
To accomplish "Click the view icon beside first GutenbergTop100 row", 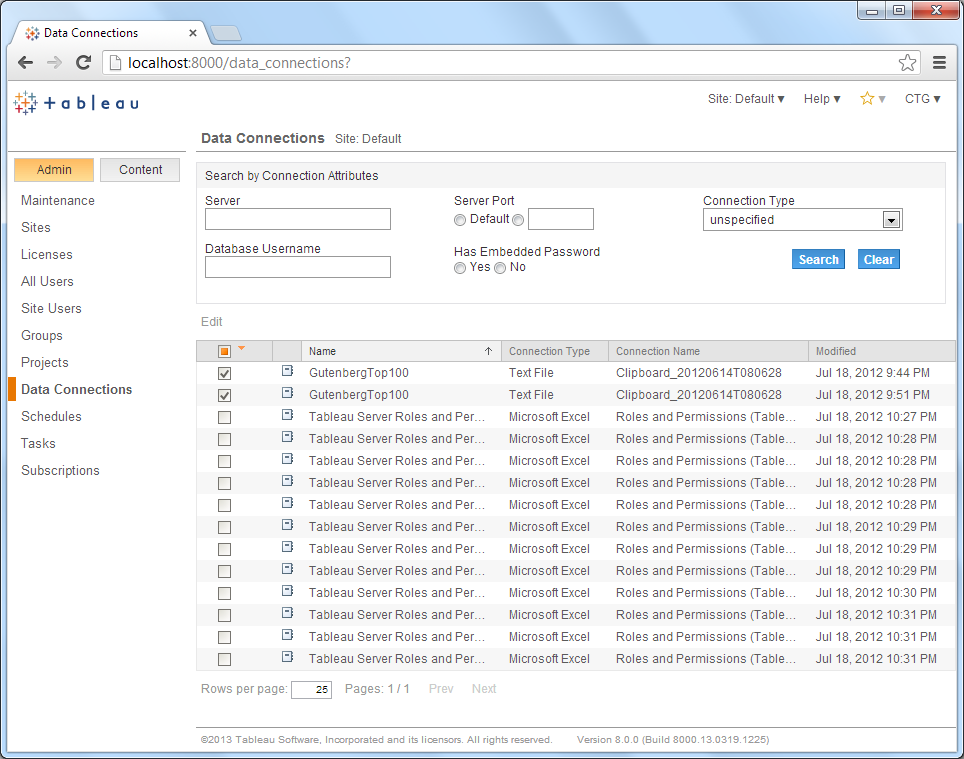I will tap(287, 371).
